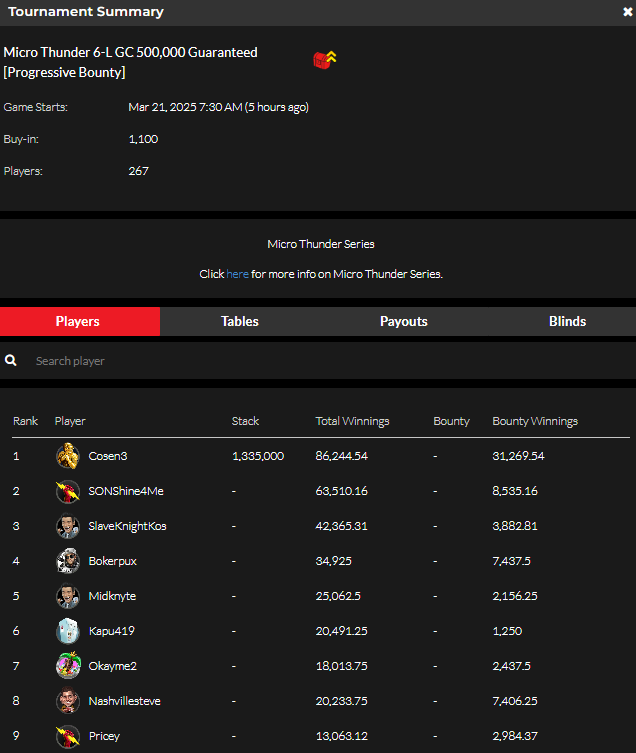
Task: Select player name Kapu419
Action: pyautogui.click(x=112, y=631)
